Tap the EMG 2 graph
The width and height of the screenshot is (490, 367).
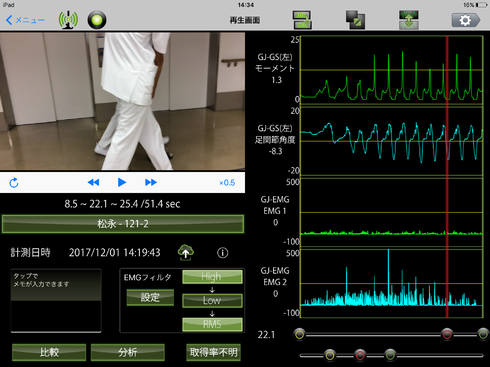tap(392, 283)
